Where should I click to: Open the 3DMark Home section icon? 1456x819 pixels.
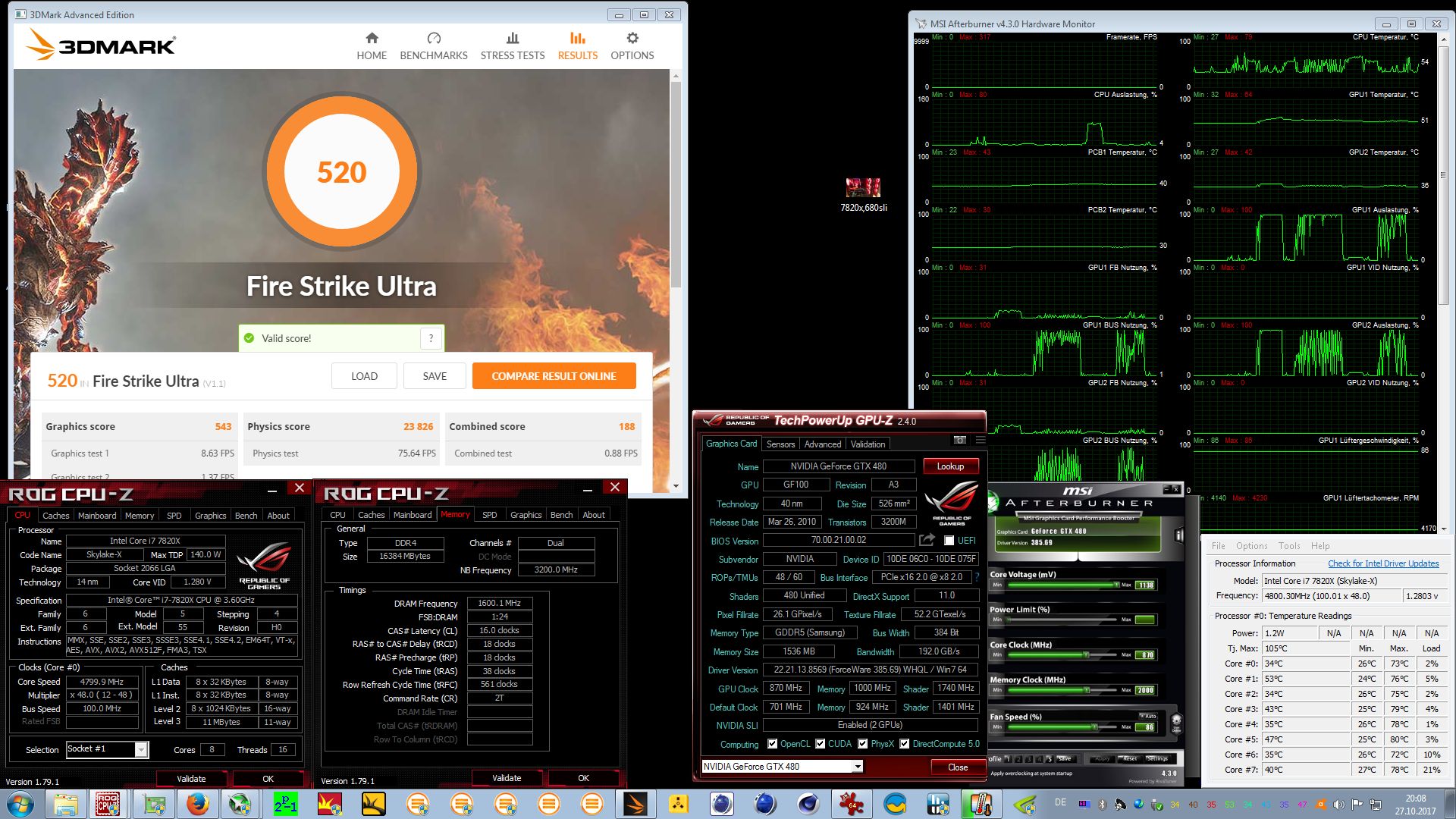(x=372, y=38)
